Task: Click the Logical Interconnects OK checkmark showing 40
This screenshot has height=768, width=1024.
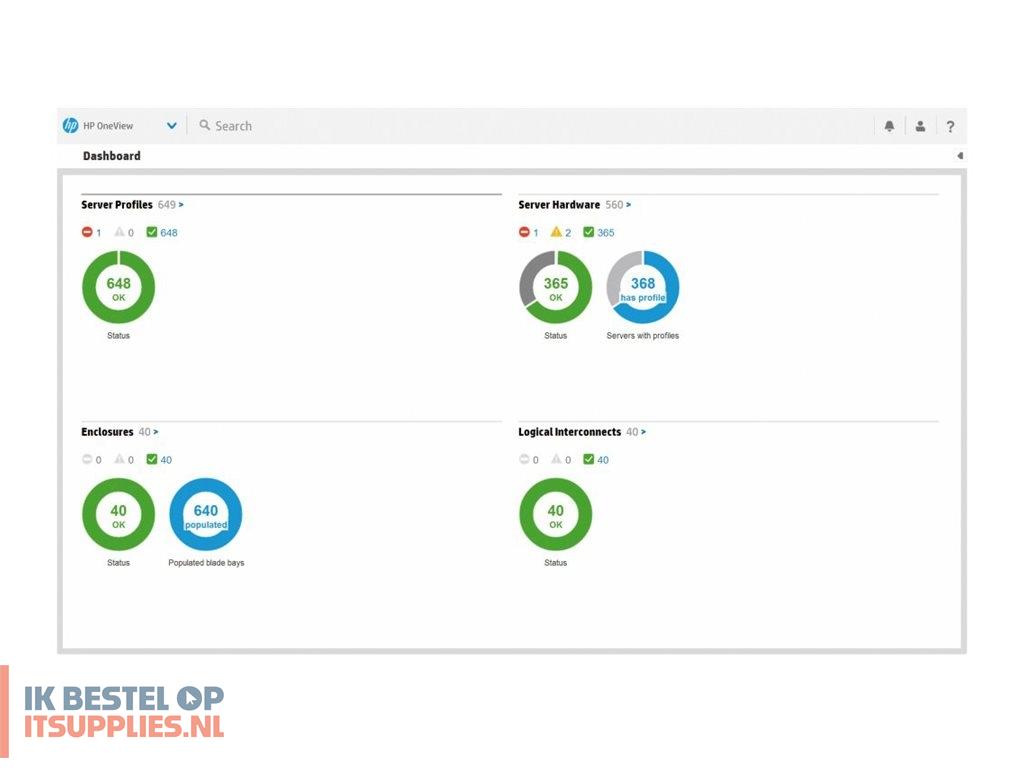Action: [588, 459]
